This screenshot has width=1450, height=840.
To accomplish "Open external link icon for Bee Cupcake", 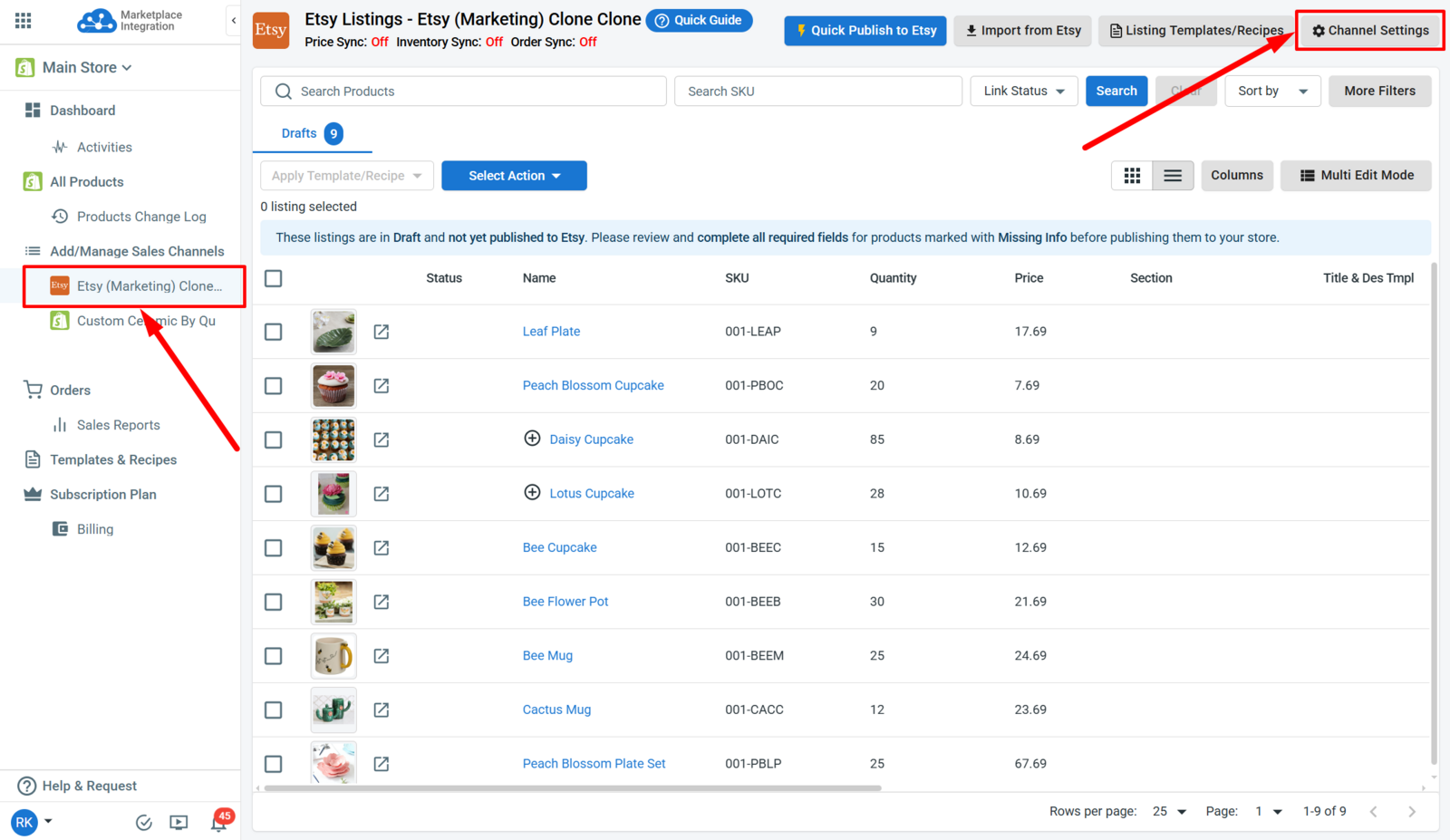I will coord(382,548).
